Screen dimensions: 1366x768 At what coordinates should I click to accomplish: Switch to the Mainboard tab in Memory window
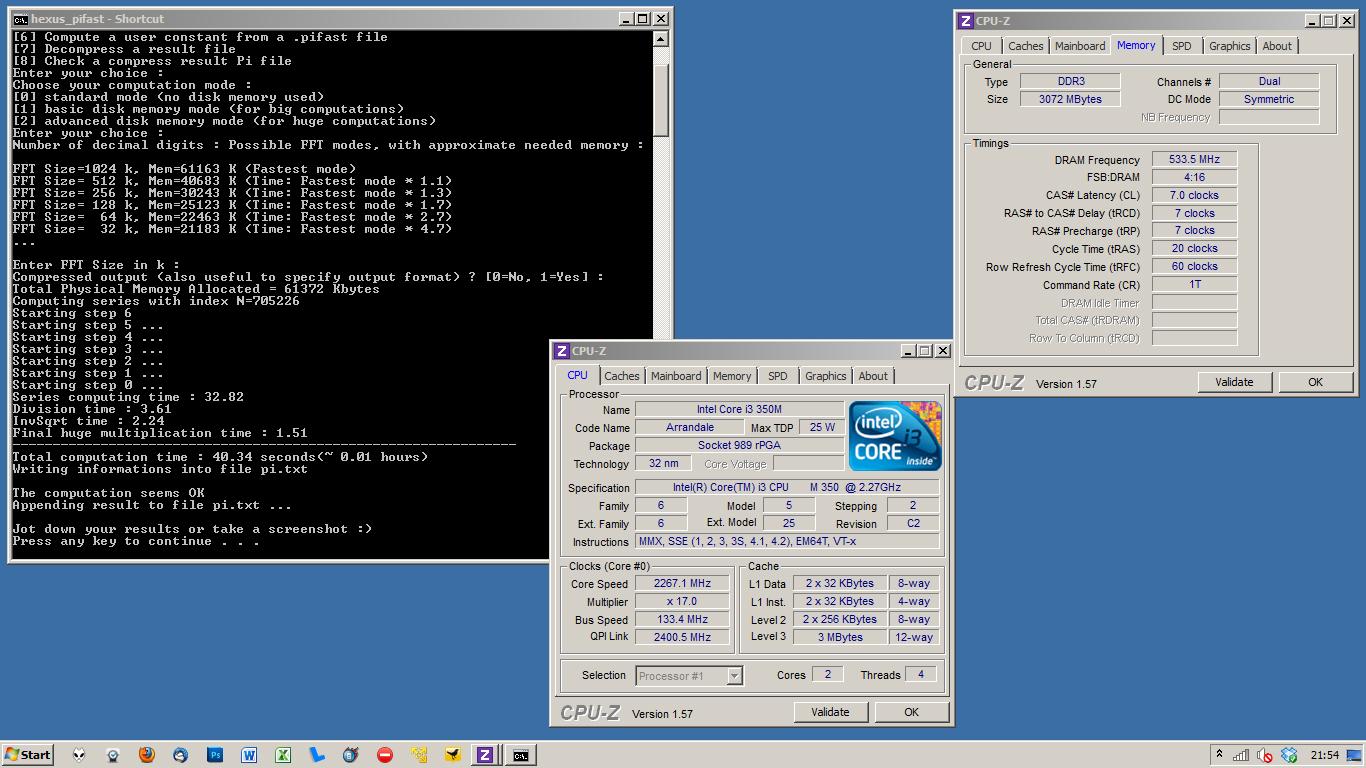(1080, 46)
